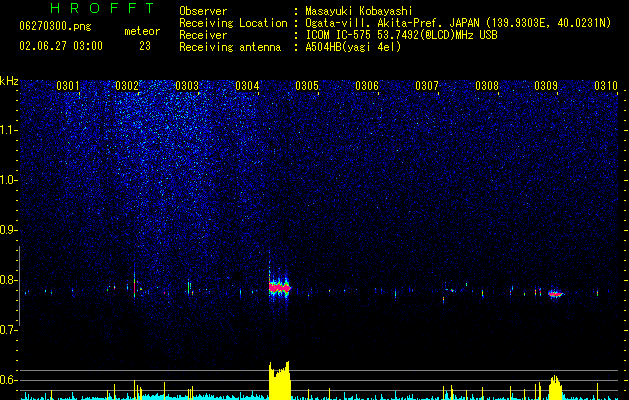Click the 0301 time marker

click(x=67, y=86)
